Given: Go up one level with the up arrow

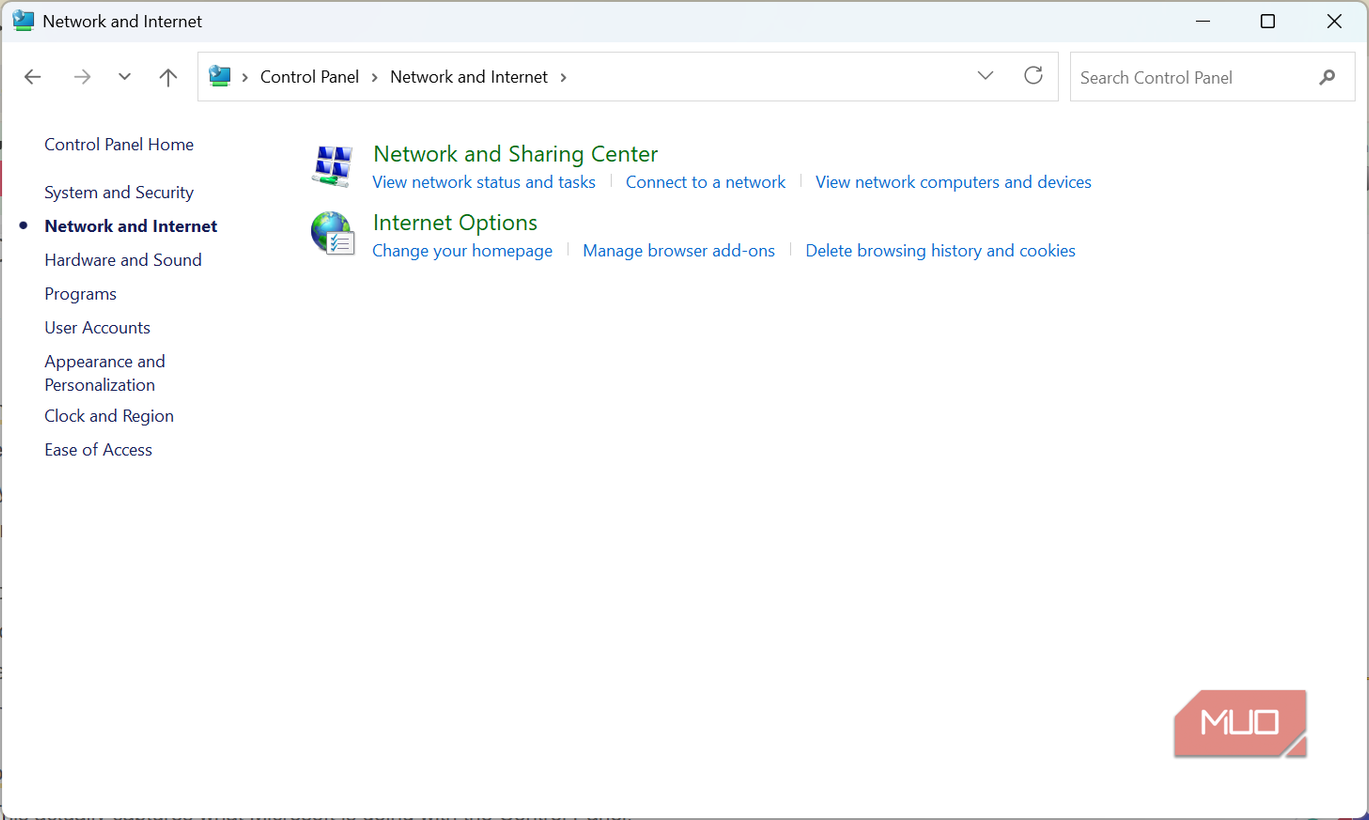Looking at the screenshot, I should click(168, 77).
